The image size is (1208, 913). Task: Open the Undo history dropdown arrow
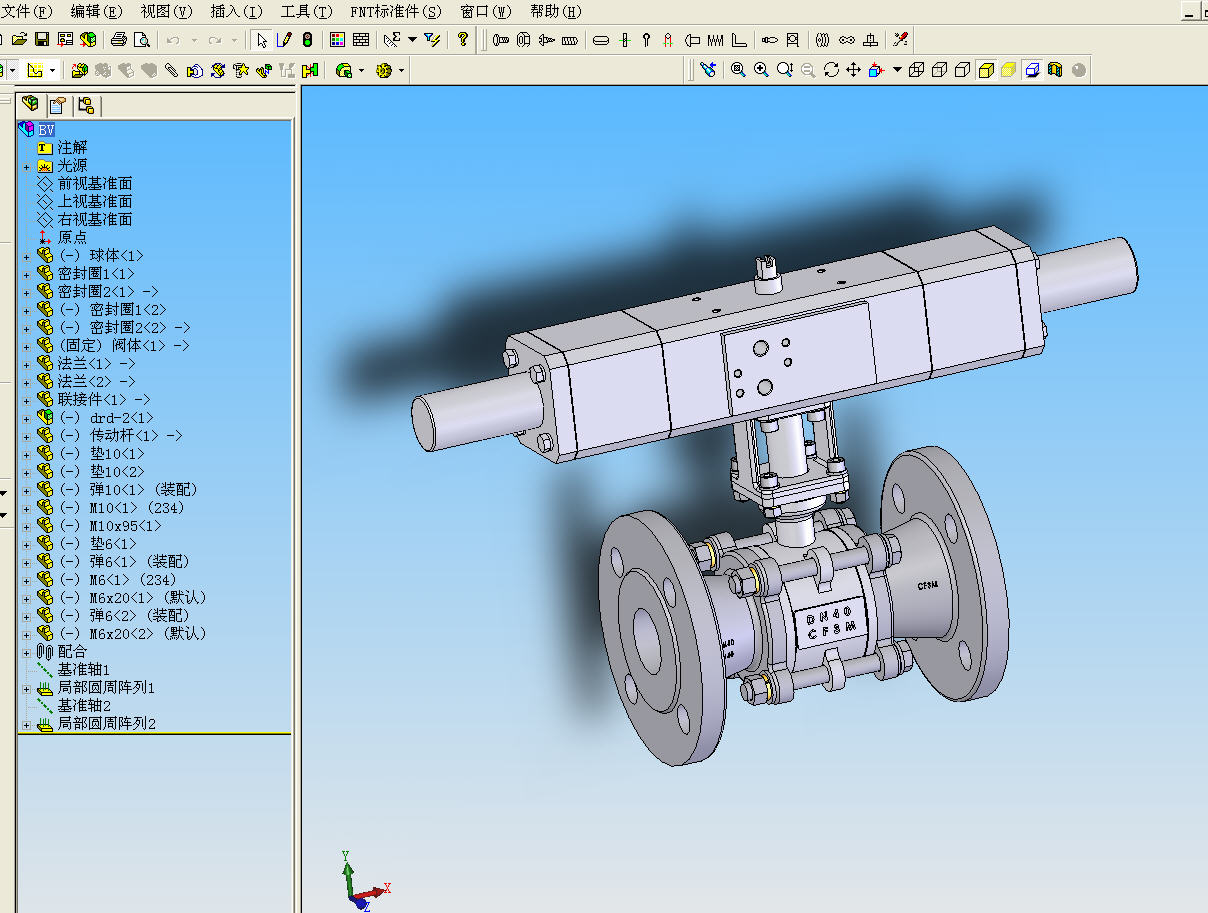coord(192,40)
